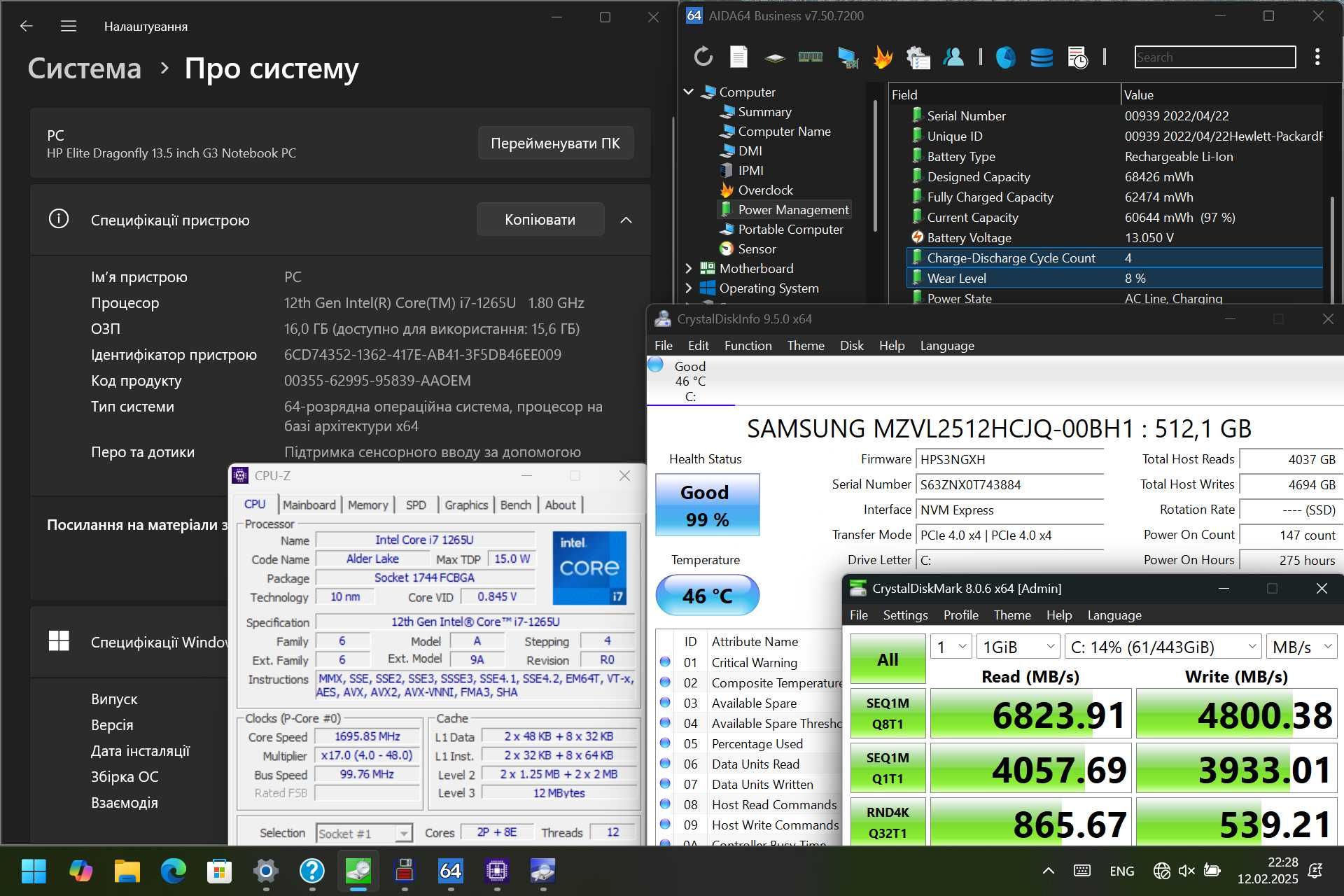Collapse device specifications section chevron
This screenshot has width=1344, height=896.
click(x=626, y=220)
